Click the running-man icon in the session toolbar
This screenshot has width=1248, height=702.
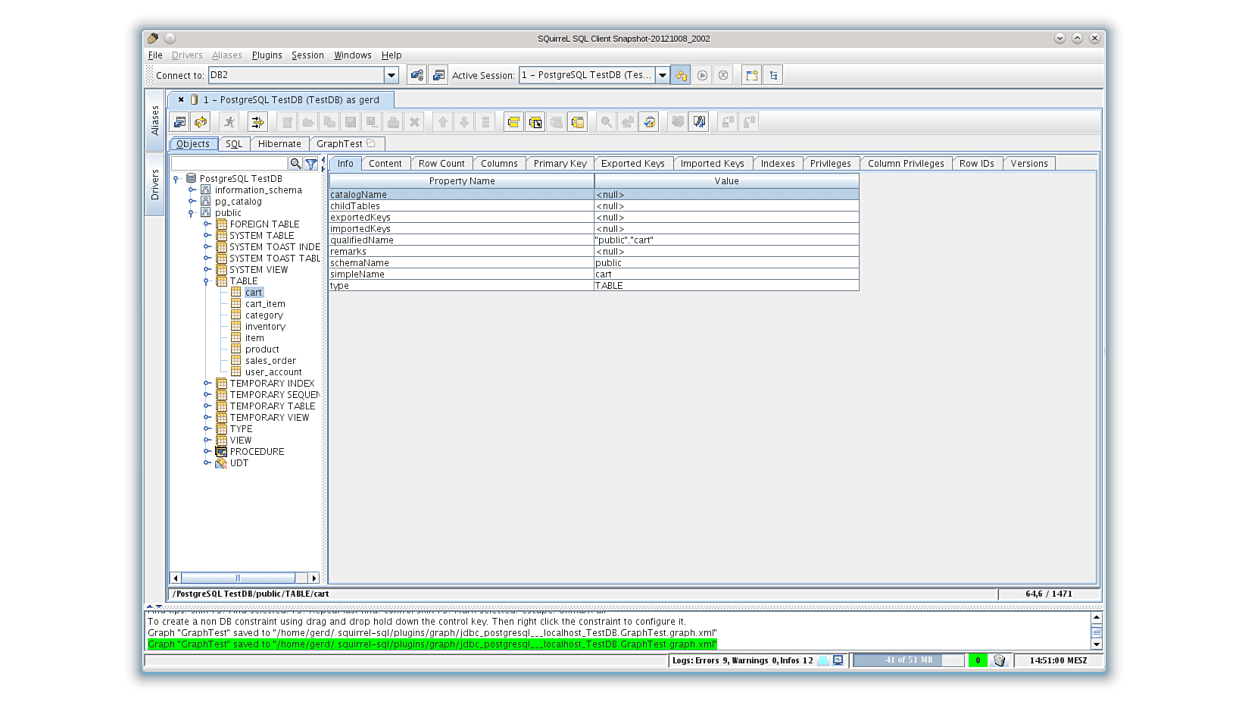click(x=228, y=121)
